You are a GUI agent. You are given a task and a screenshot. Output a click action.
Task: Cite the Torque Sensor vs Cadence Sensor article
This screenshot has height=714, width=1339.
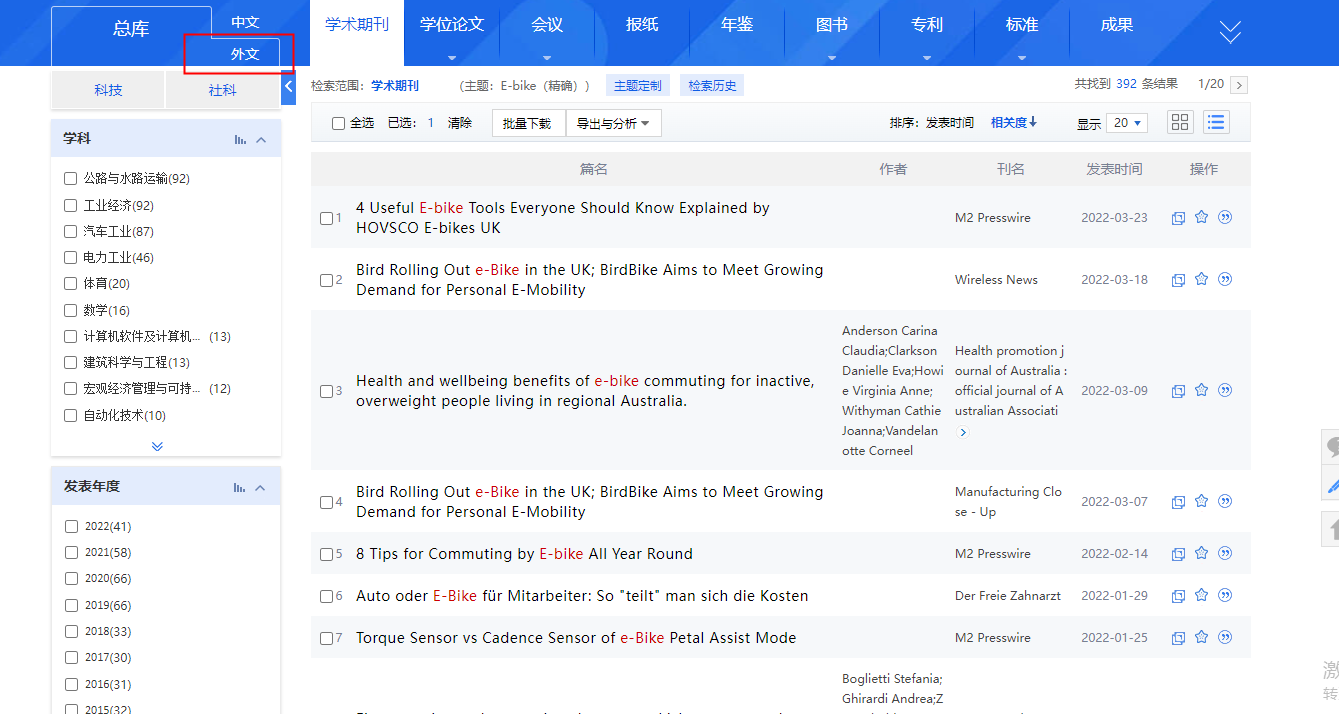(x=1225, y=637)
